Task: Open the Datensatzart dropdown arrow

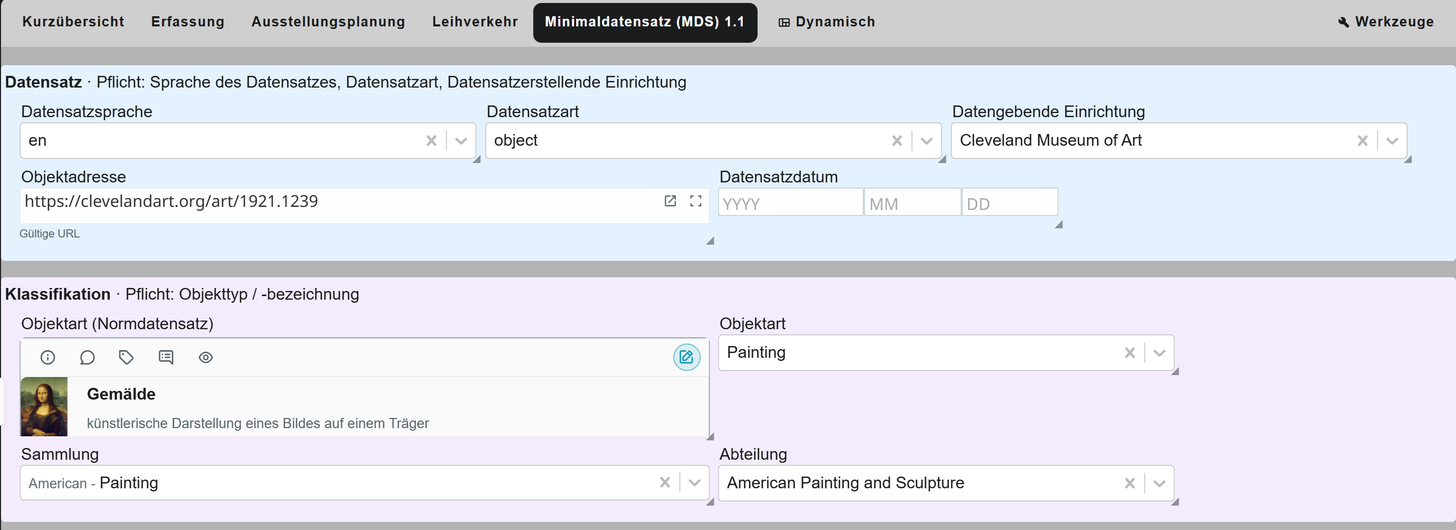Action: 926,141
